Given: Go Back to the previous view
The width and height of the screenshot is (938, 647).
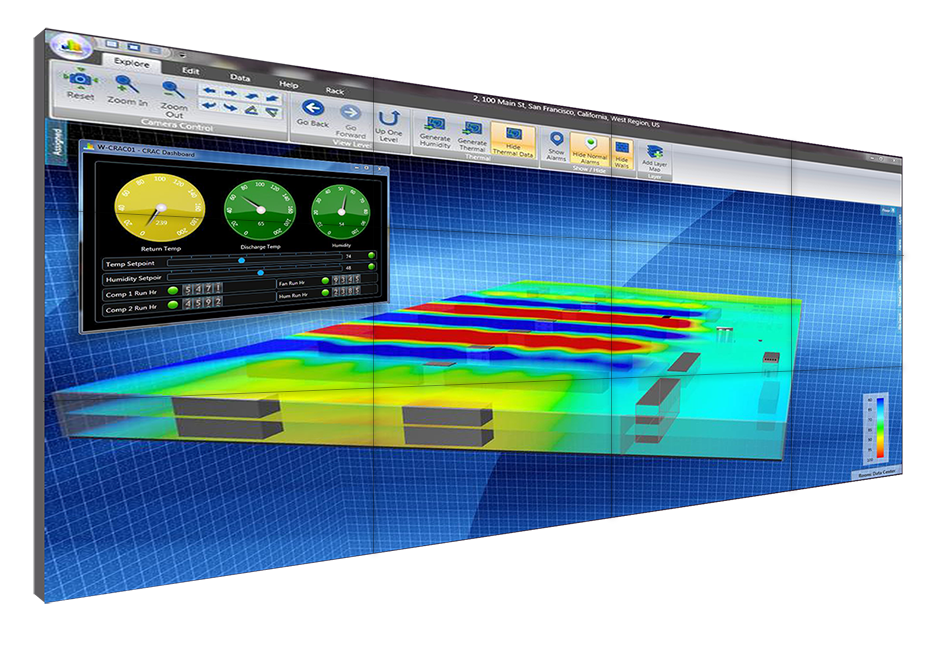Looking at the screenshot, I should pos(312,108).
